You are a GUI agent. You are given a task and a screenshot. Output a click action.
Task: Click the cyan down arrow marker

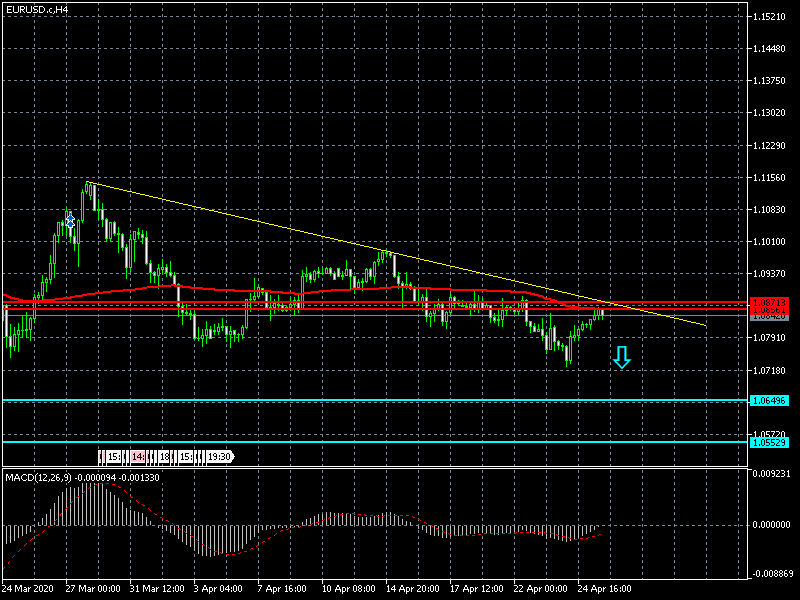click(622, 357)
